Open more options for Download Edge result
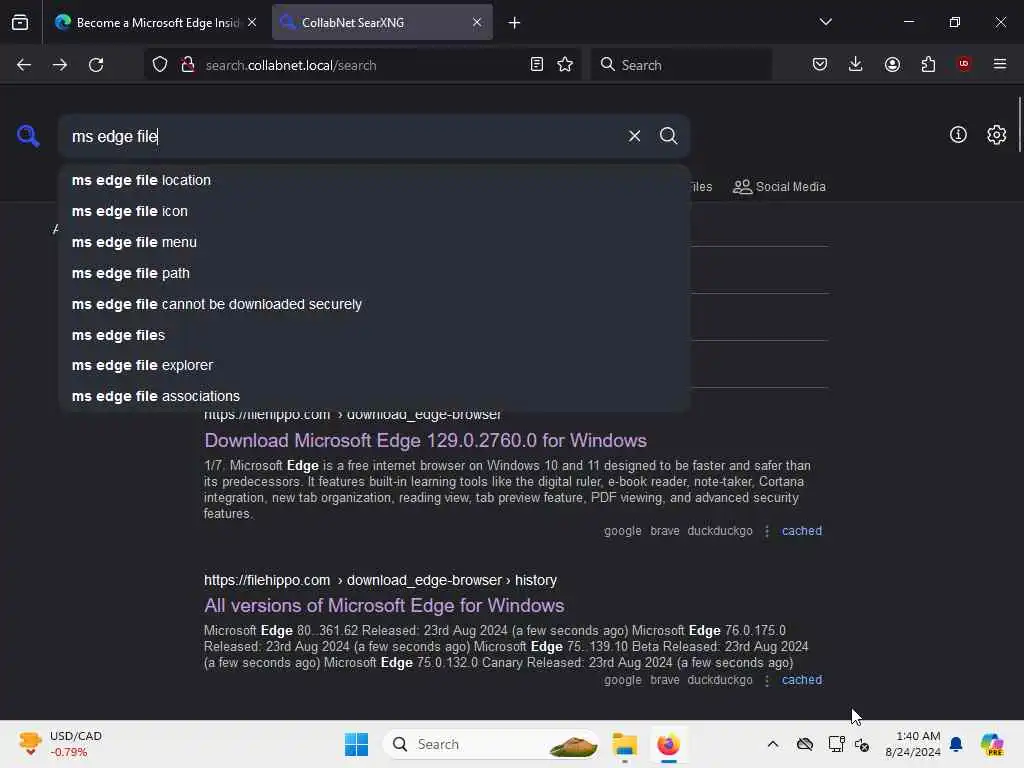Screen dimensions: 1024x768 tap(767, 532)
